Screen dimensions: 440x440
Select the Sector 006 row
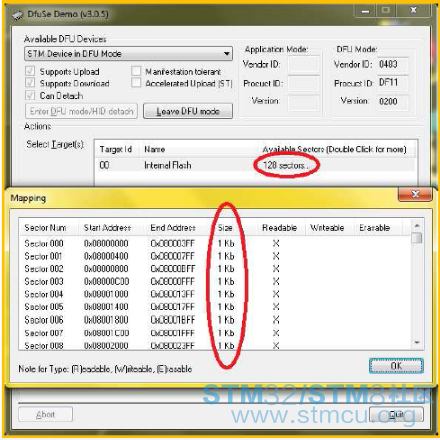click(215, 320)
